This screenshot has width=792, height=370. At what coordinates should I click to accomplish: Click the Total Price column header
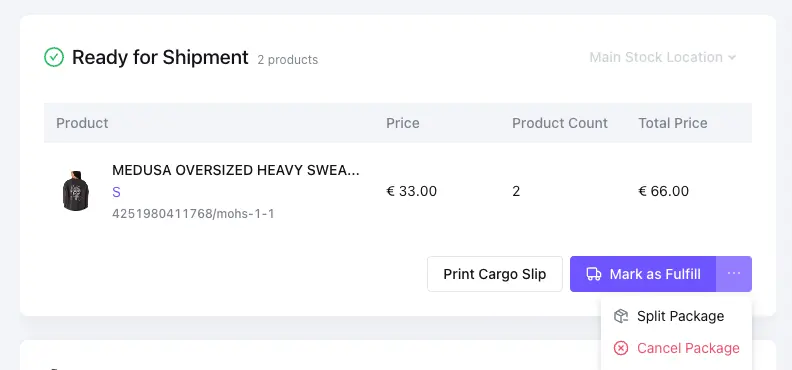[673, 123]
